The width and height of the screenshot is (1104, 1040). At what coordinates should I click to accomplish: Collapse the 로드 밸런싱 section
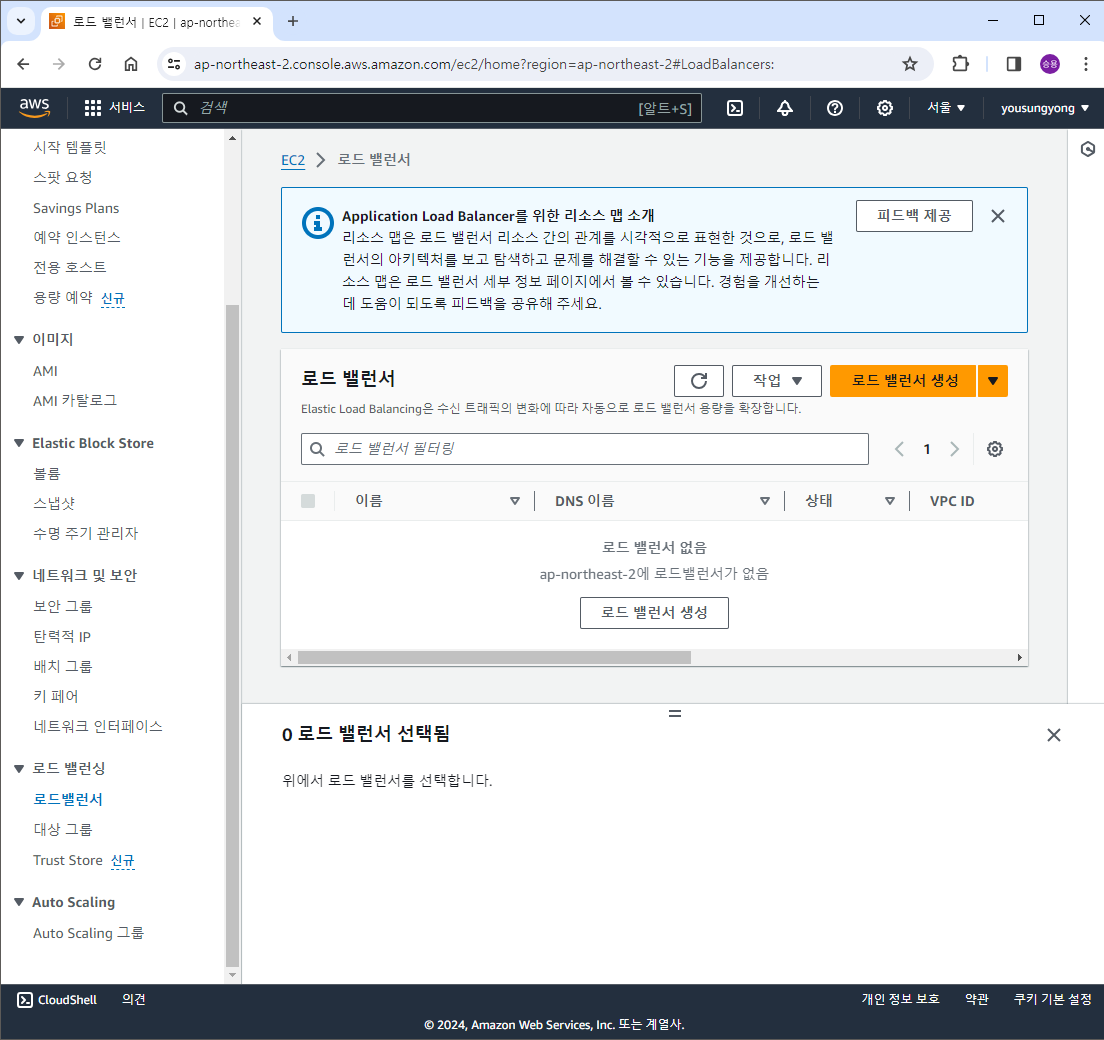click(x=19, y=768)
